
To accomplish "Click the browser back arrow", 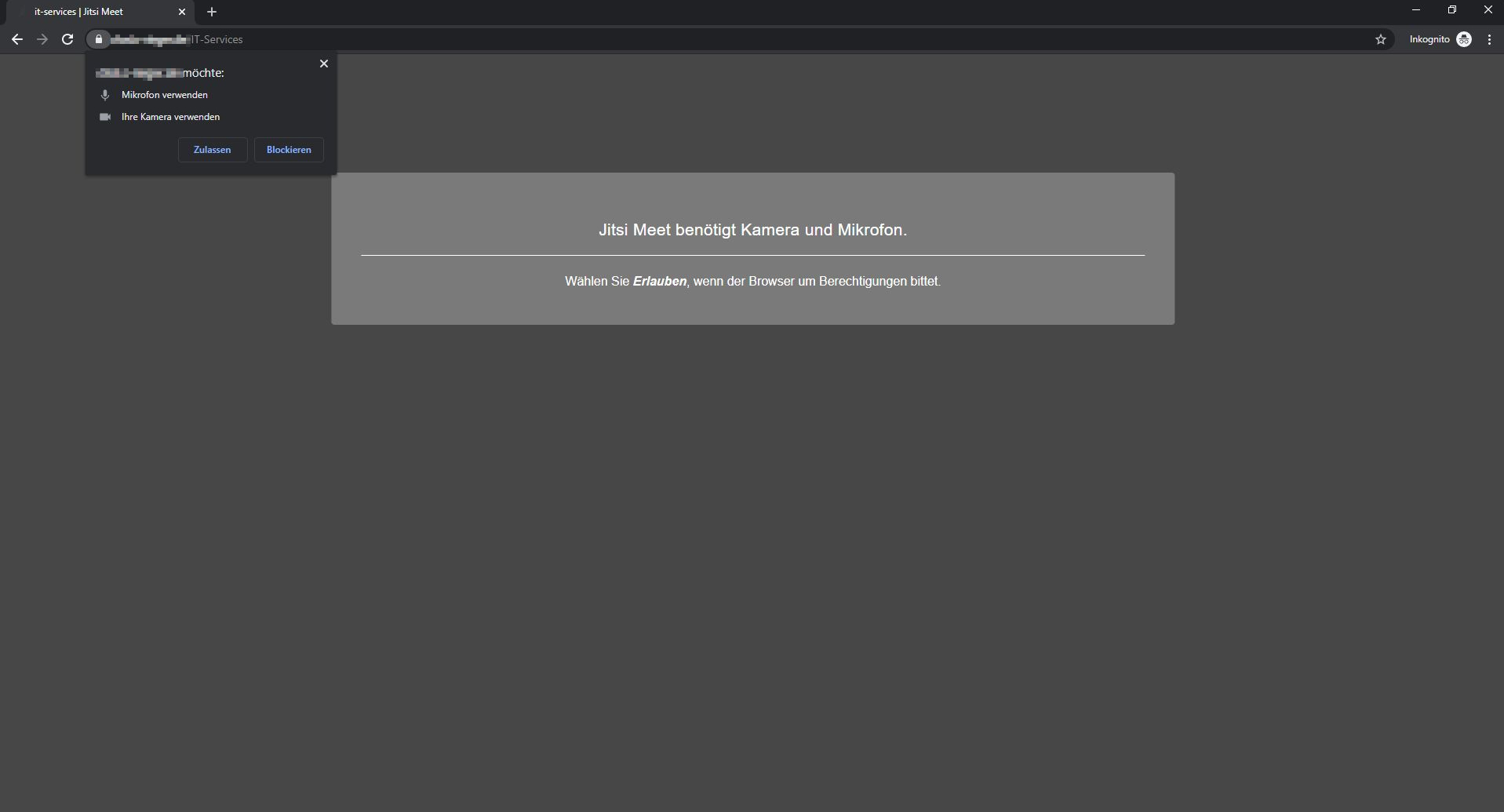I will (17, 39).
